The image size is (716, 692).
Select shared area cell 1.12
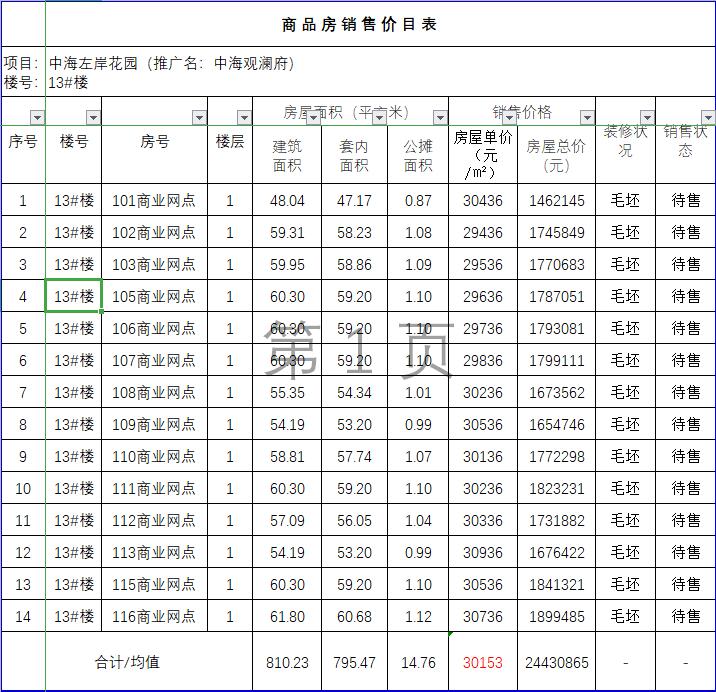tap(418, 616)
